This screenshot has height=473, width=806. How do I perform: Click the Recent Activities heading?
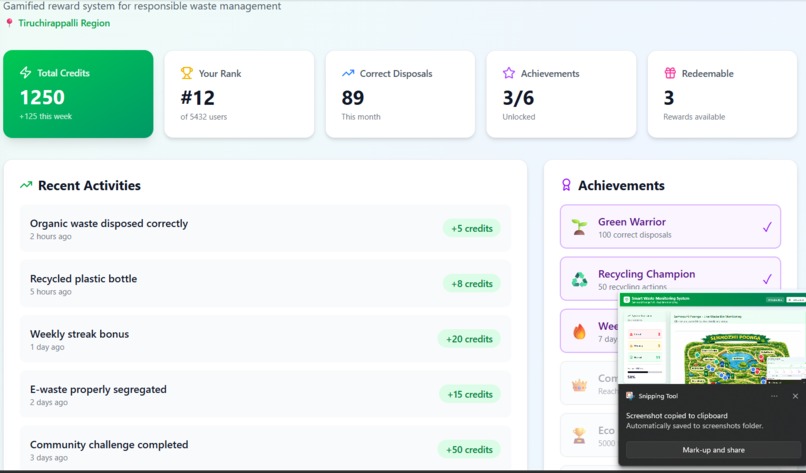coord(89,185)
